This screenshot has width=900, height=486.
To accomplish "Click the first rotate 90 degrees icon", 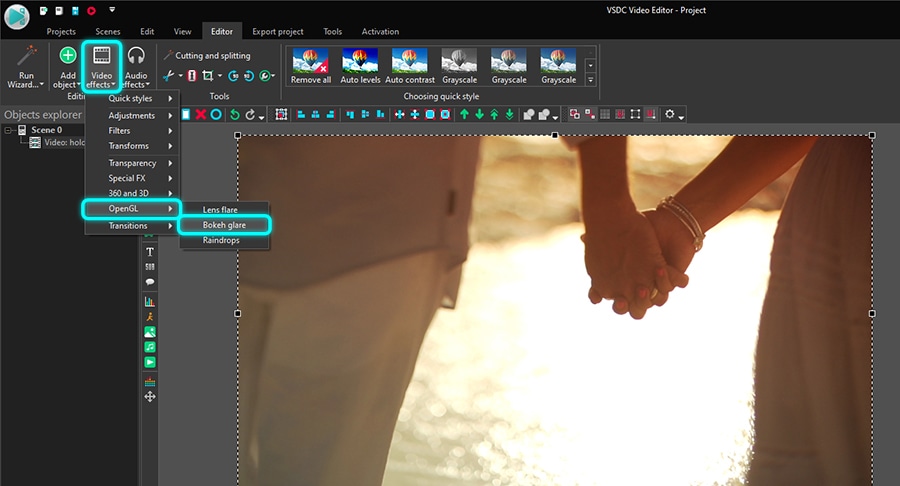I will click(x=233, y=76).
